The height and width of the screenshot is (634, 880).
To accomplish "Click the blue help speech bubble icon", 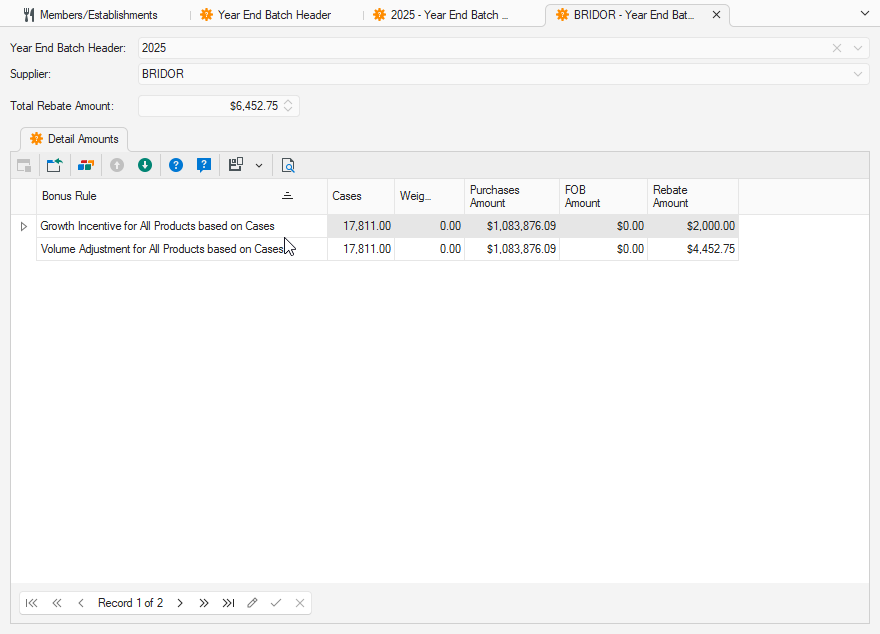I will click(x=204, y=165).
